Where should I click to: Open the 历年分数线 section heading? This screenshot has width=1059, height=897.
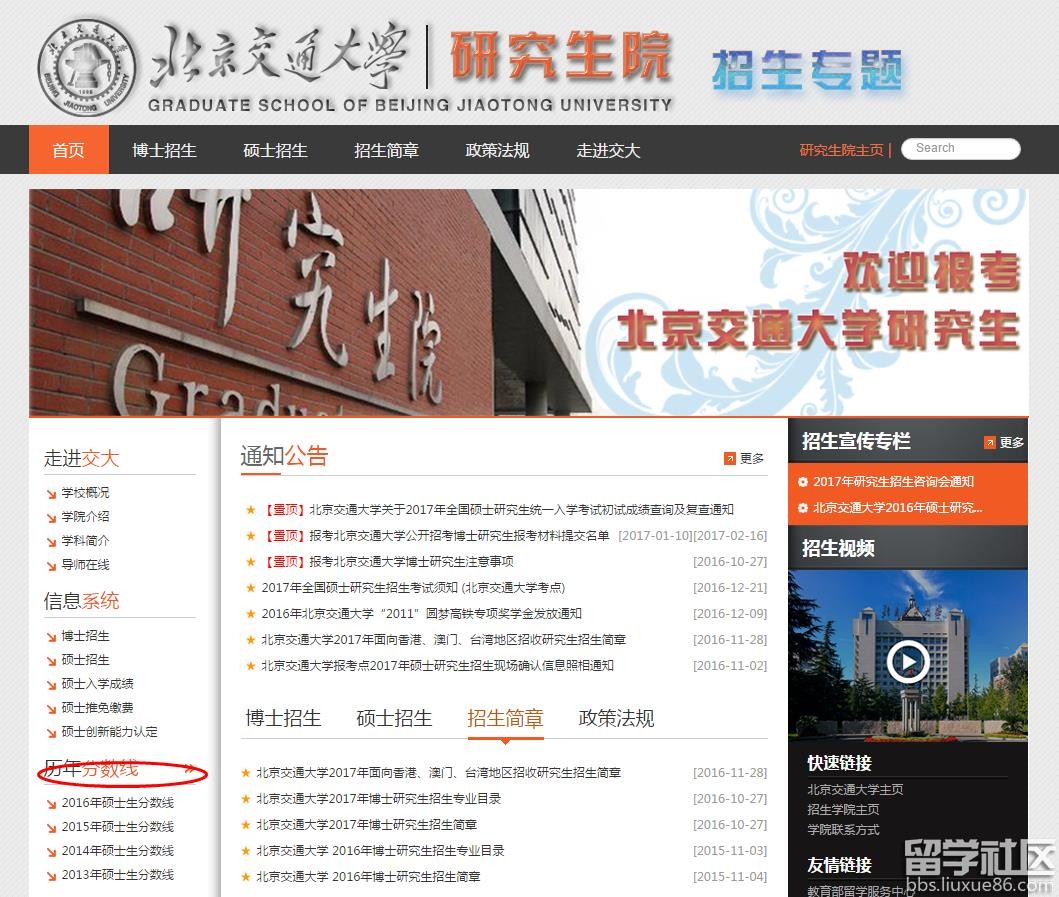point(91,769)
